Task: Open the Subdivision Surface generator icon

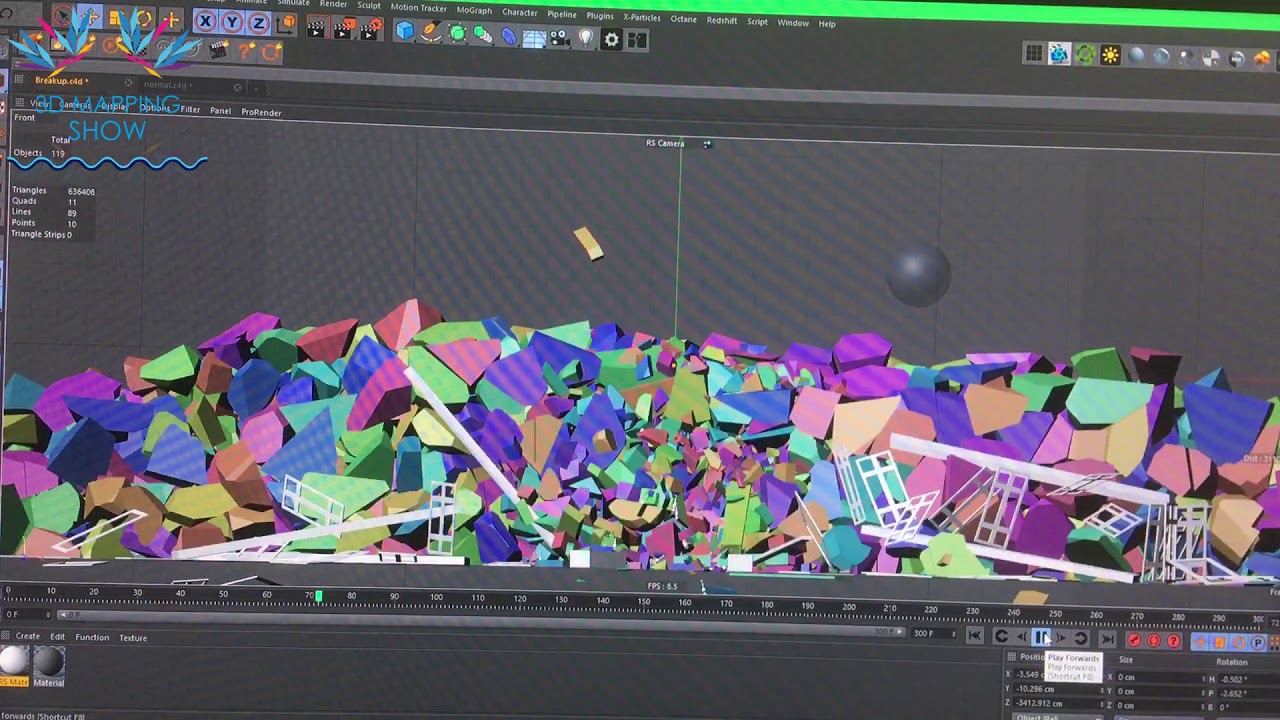Action: [x=457, y=33]
